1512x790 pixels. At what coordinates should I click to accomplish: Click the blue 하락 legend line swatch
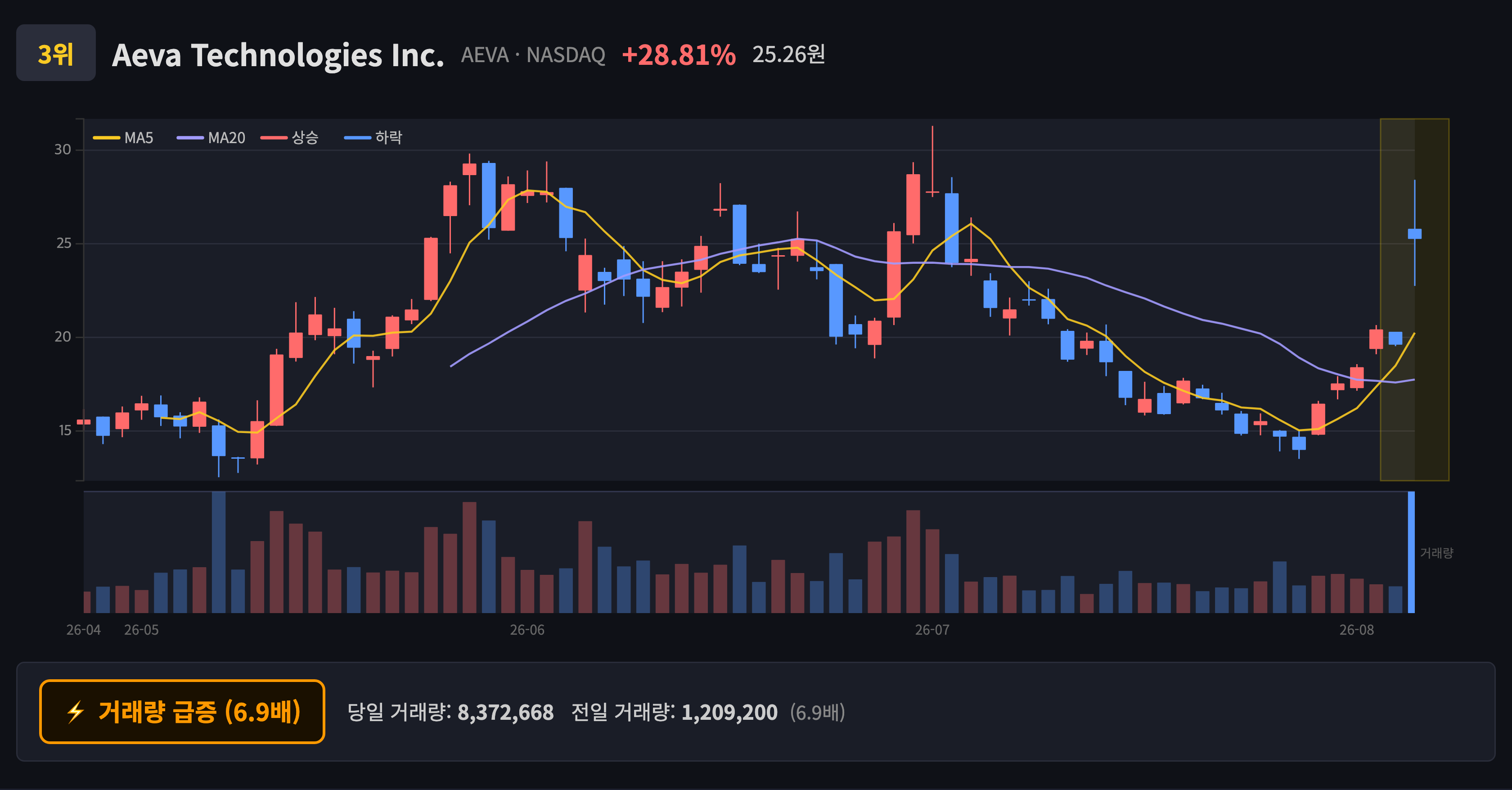(357, 138)
